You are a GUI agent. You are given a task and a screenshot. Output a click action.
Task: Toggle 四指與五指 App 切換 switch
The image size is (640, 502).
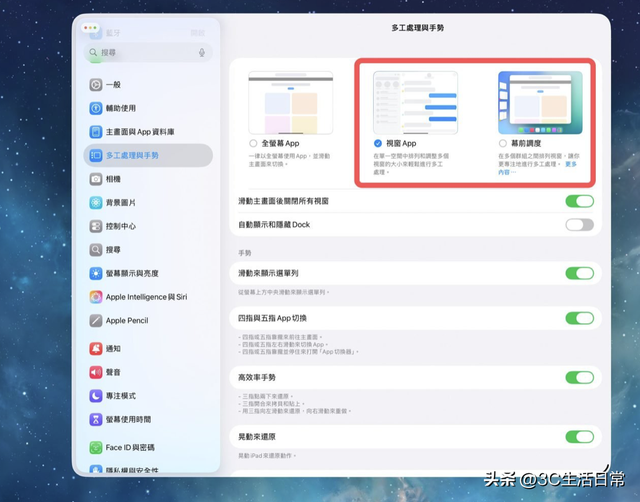pos(580,318)
